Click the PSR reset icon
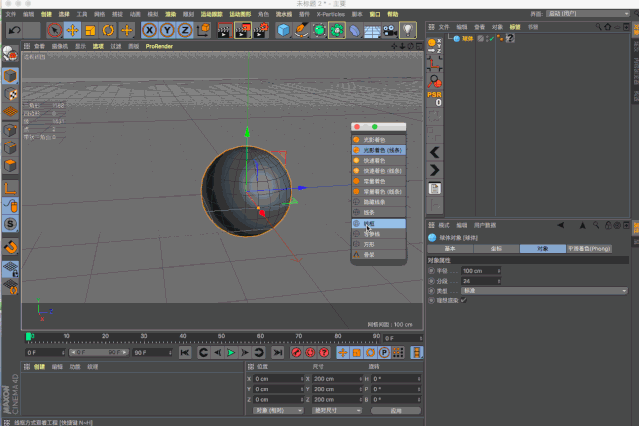639x426 pixels. (x=434, y=98)
